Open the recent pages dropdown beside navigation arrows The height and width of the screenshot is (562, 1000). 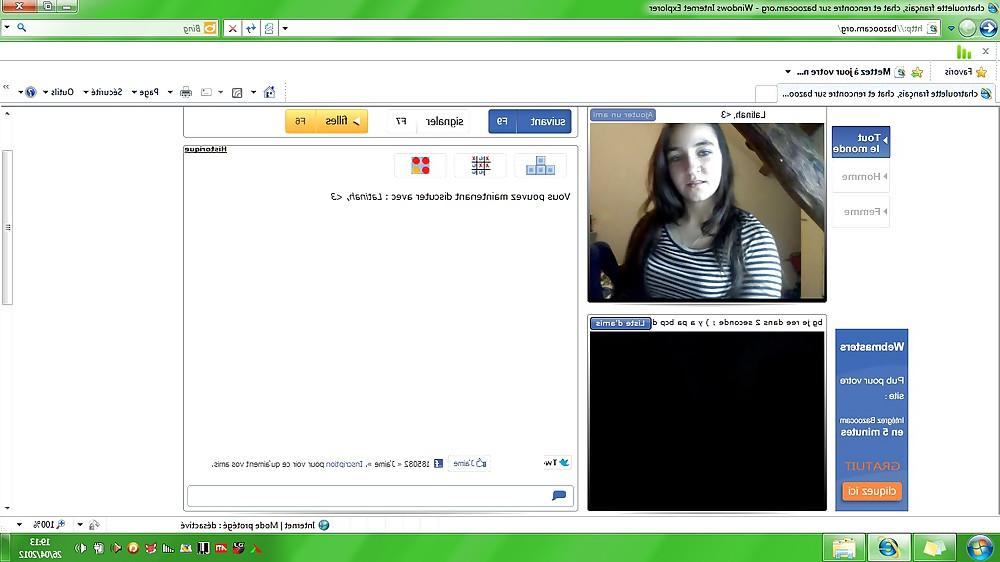point(951,28)
